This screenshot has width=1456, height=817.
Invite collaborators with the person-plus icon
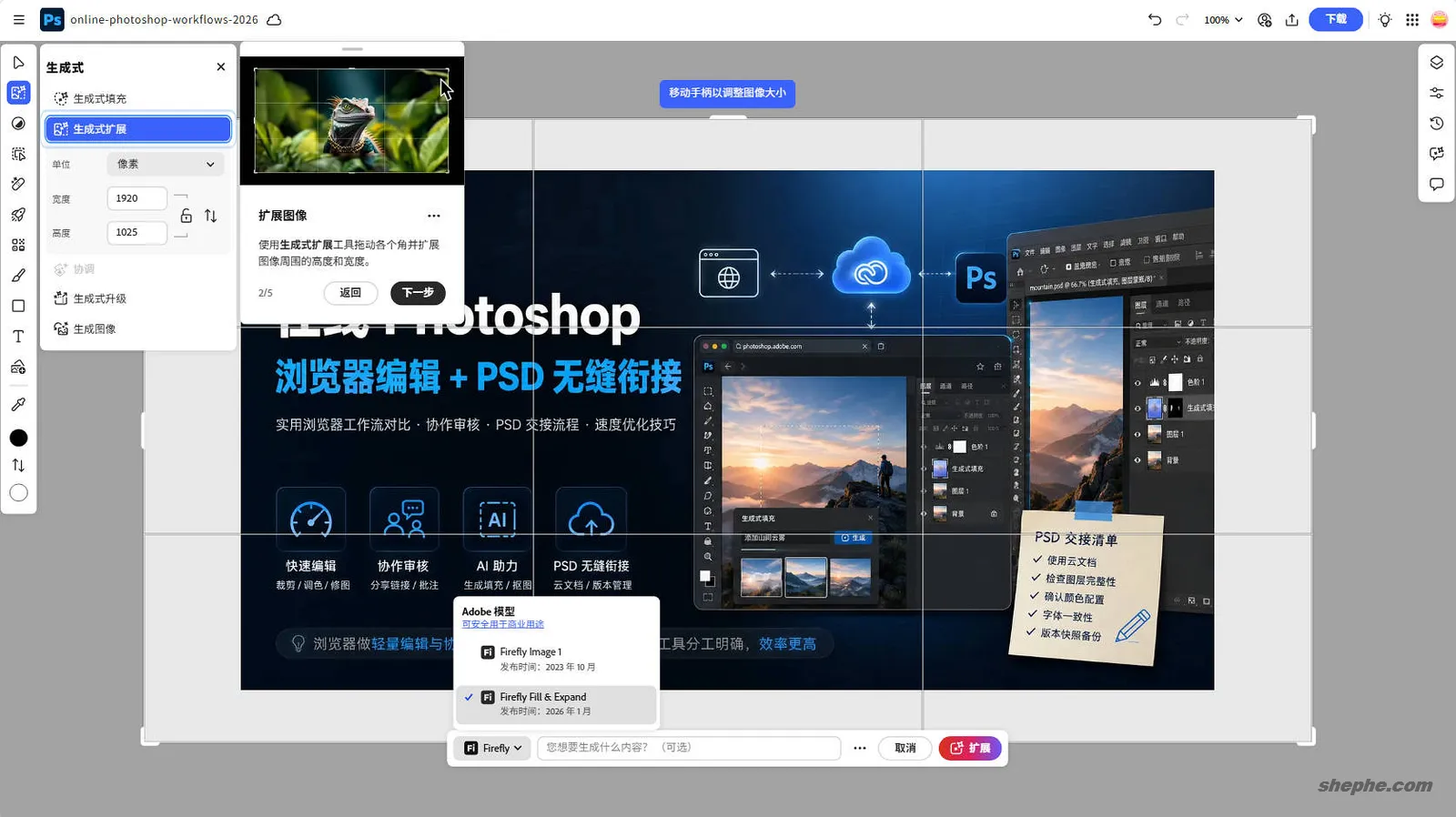point(1265,19)
